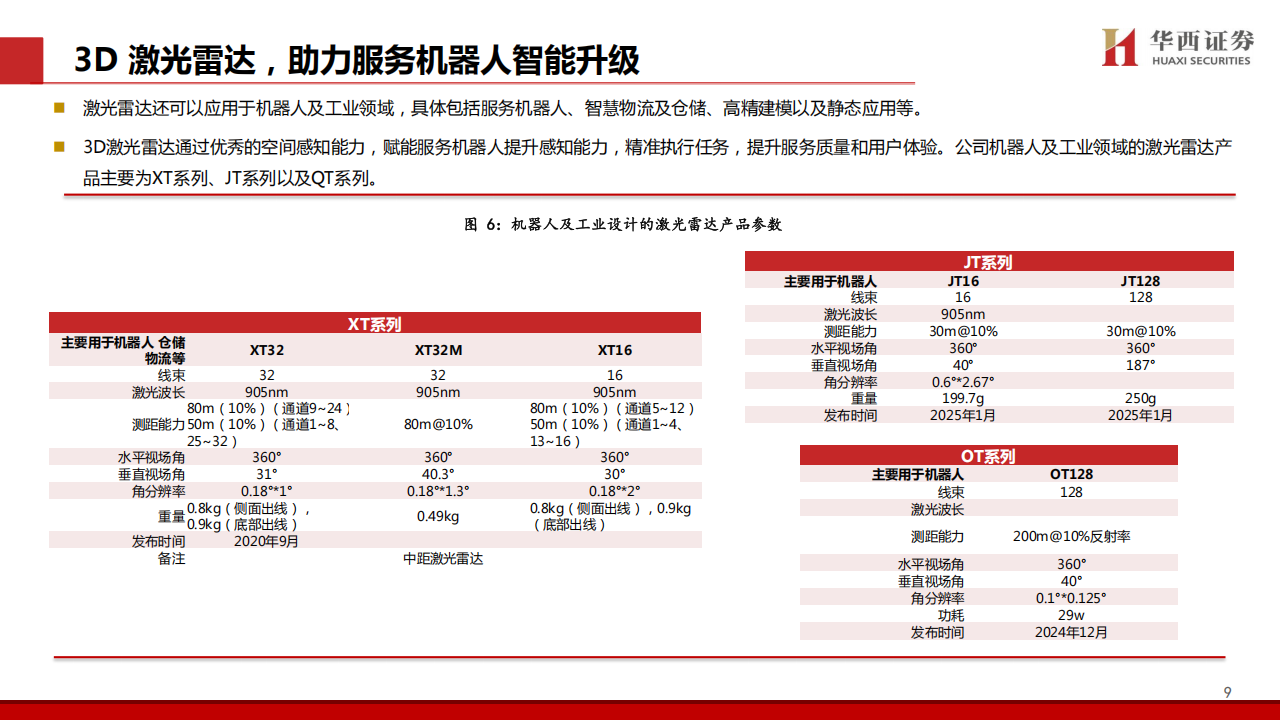
Task: Click '2025年1月' under the JT128 column
Action: pyautogui.click(x=1141, y=415)
